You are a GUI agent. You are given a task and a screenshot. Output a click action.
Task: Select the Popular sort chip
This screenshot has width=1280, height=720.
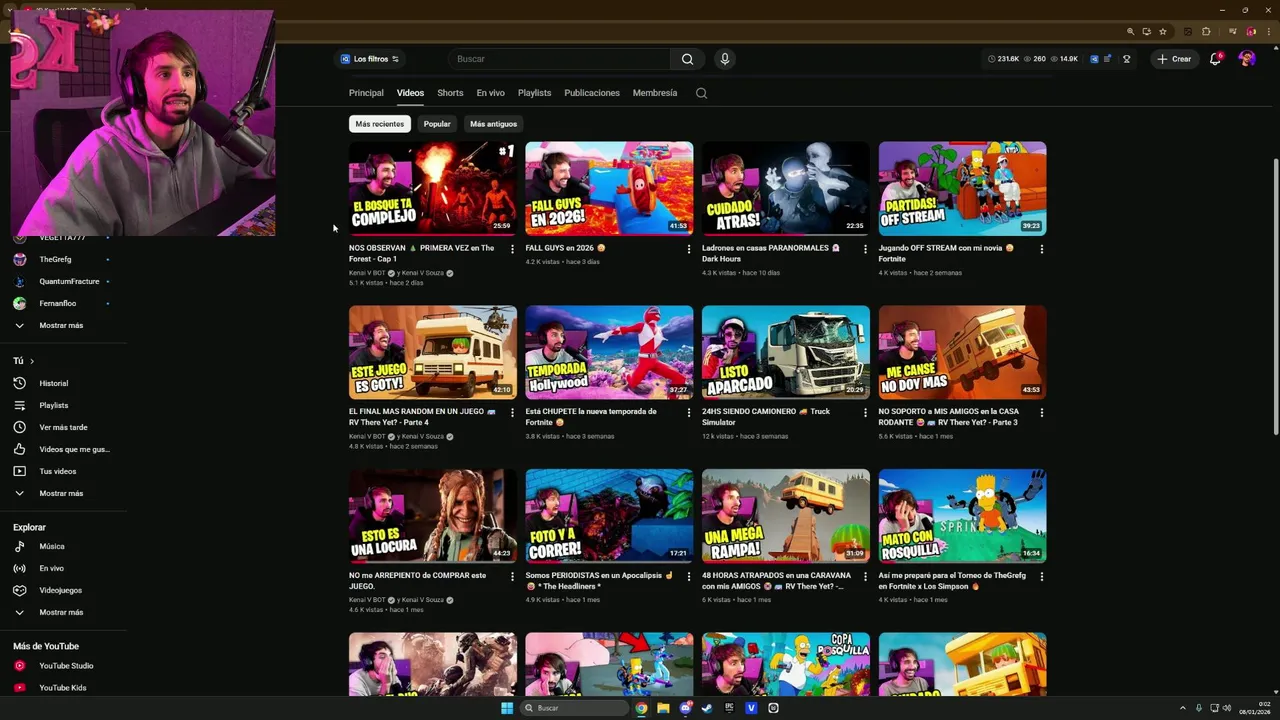[437, 124]
